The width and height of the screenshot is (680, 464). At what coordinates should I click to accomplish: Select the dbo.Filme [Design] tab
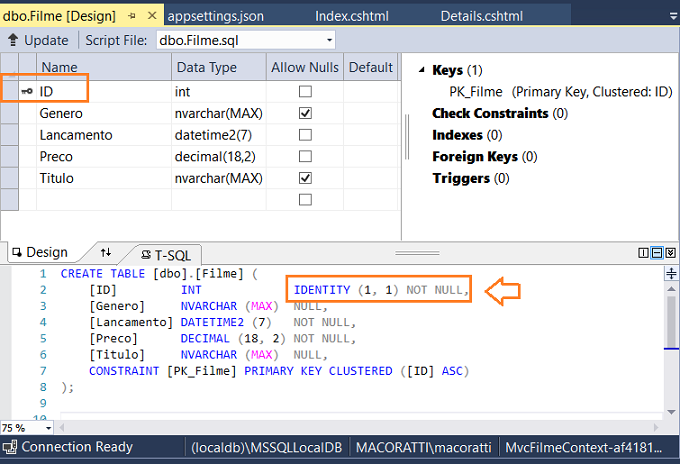pyautogui.click(x=59, y=16)
